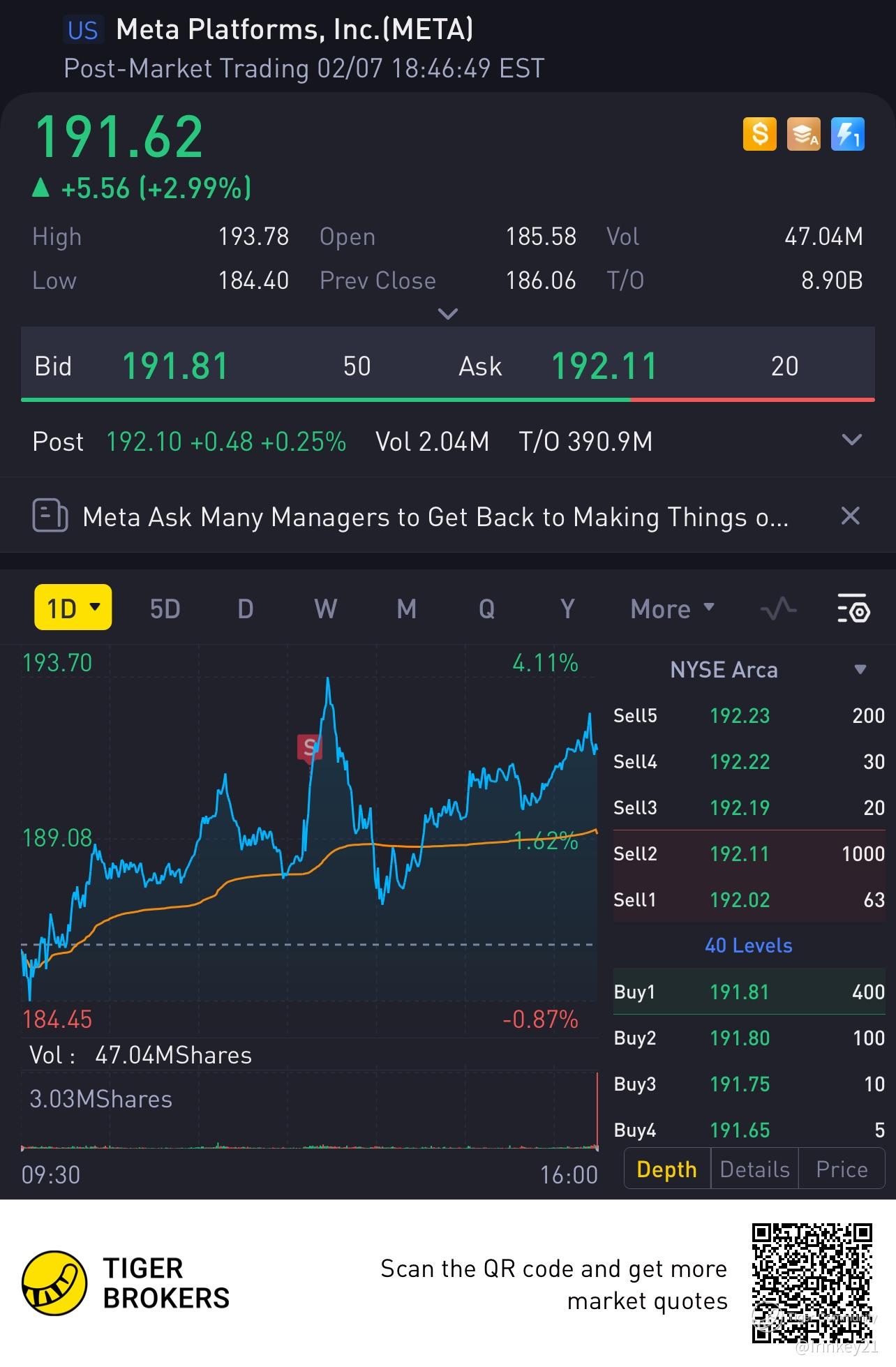This screenshot has height=1367, width=896.
Task: Tap the T/O value 8.90B
Action: [832, 281]
